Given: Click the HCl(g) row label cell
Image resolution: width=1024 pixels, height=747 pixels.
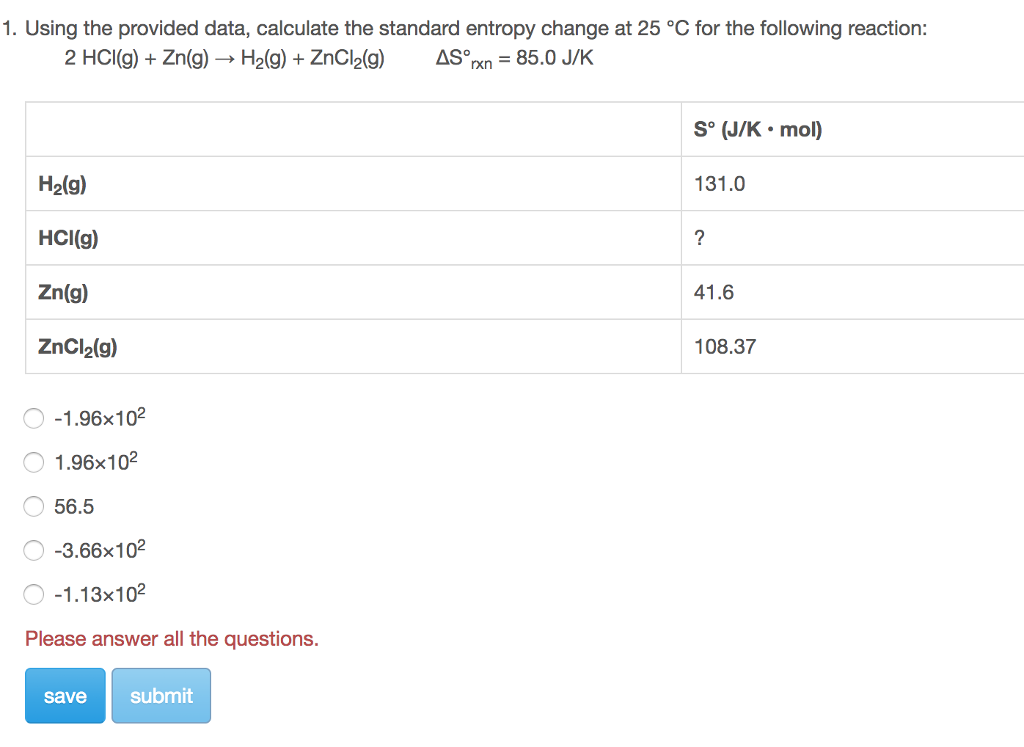Looking at the screenshot, I should (x=353, y=238).
